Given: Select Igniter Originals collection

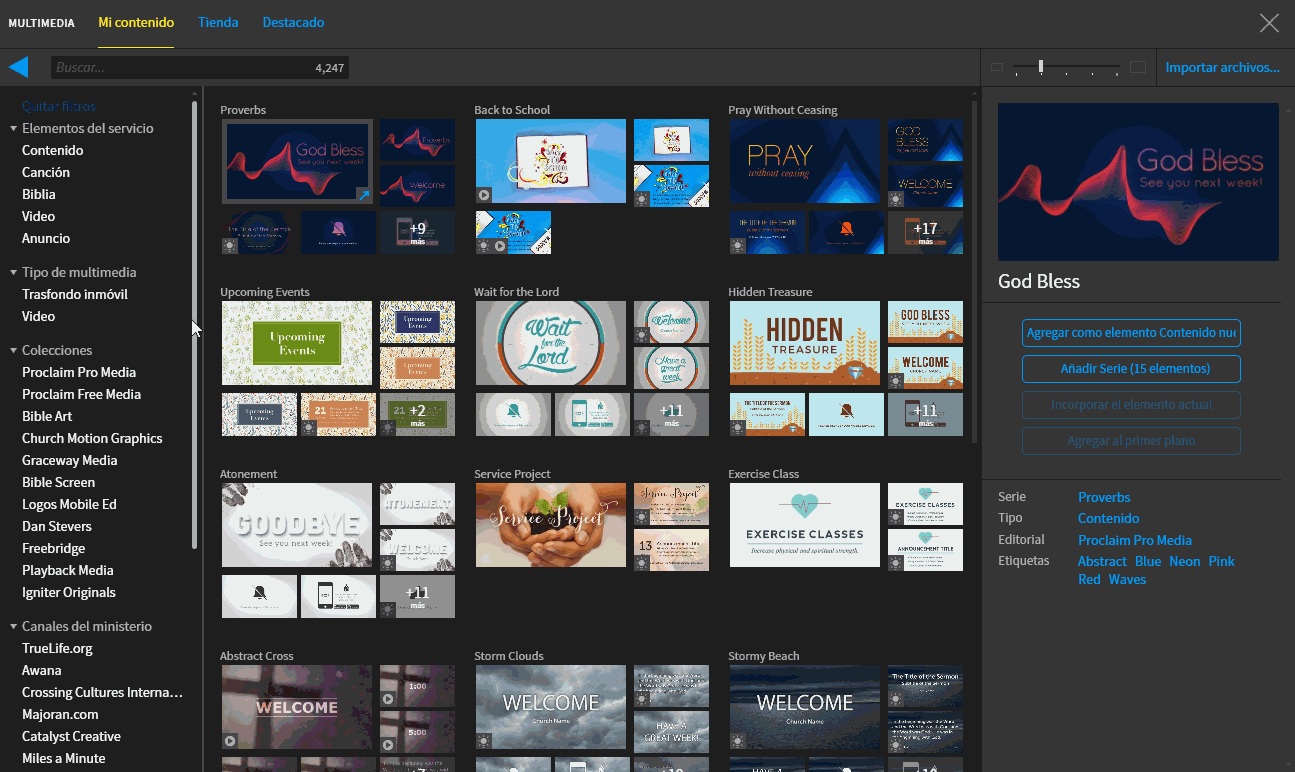Looking at the screenshot, I should (69, 592).
